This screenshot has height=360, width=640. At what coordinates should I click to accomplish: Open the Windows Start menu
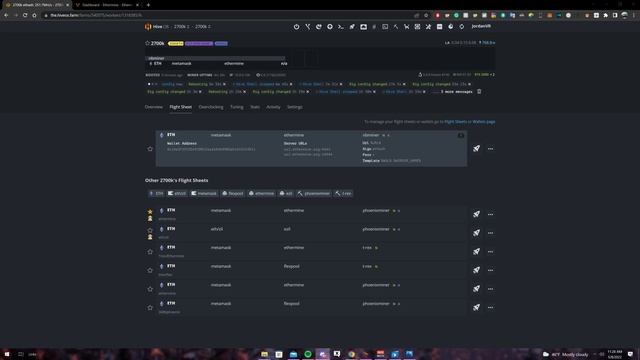pos(7,354)
